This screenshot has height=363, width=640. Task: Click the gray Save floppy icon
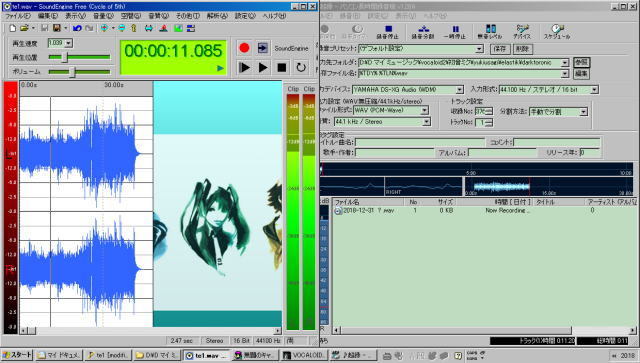click(44, 28)
